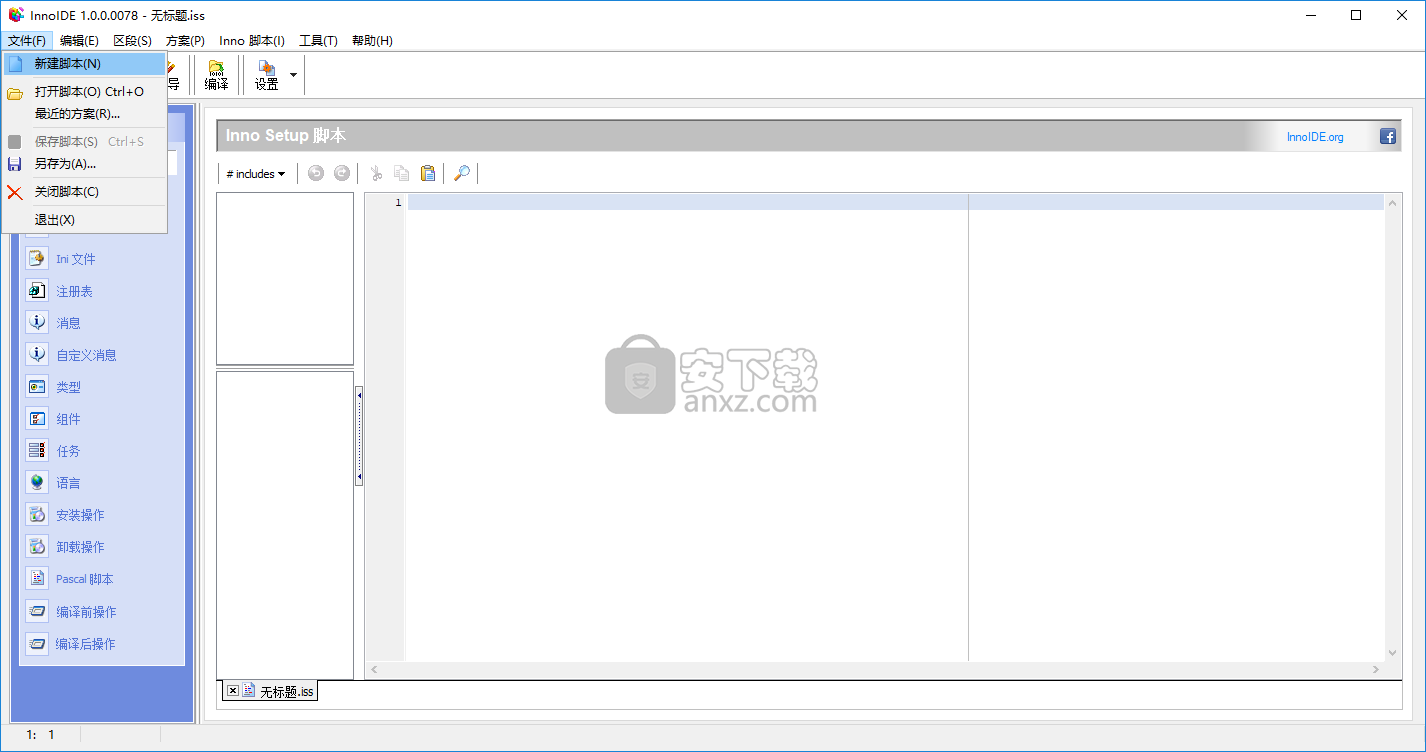Open the 帮助(H) menu

(x=372, y=41)
